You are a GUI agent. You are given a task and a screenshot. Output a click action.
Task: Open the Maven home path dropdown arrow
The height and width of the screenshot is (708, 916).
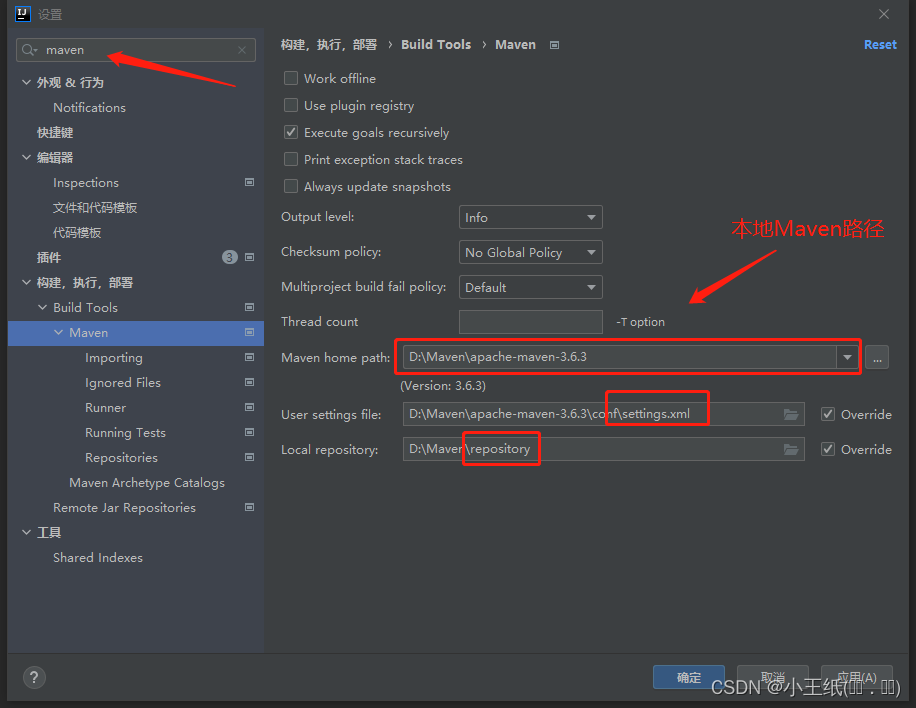(847, 356)
